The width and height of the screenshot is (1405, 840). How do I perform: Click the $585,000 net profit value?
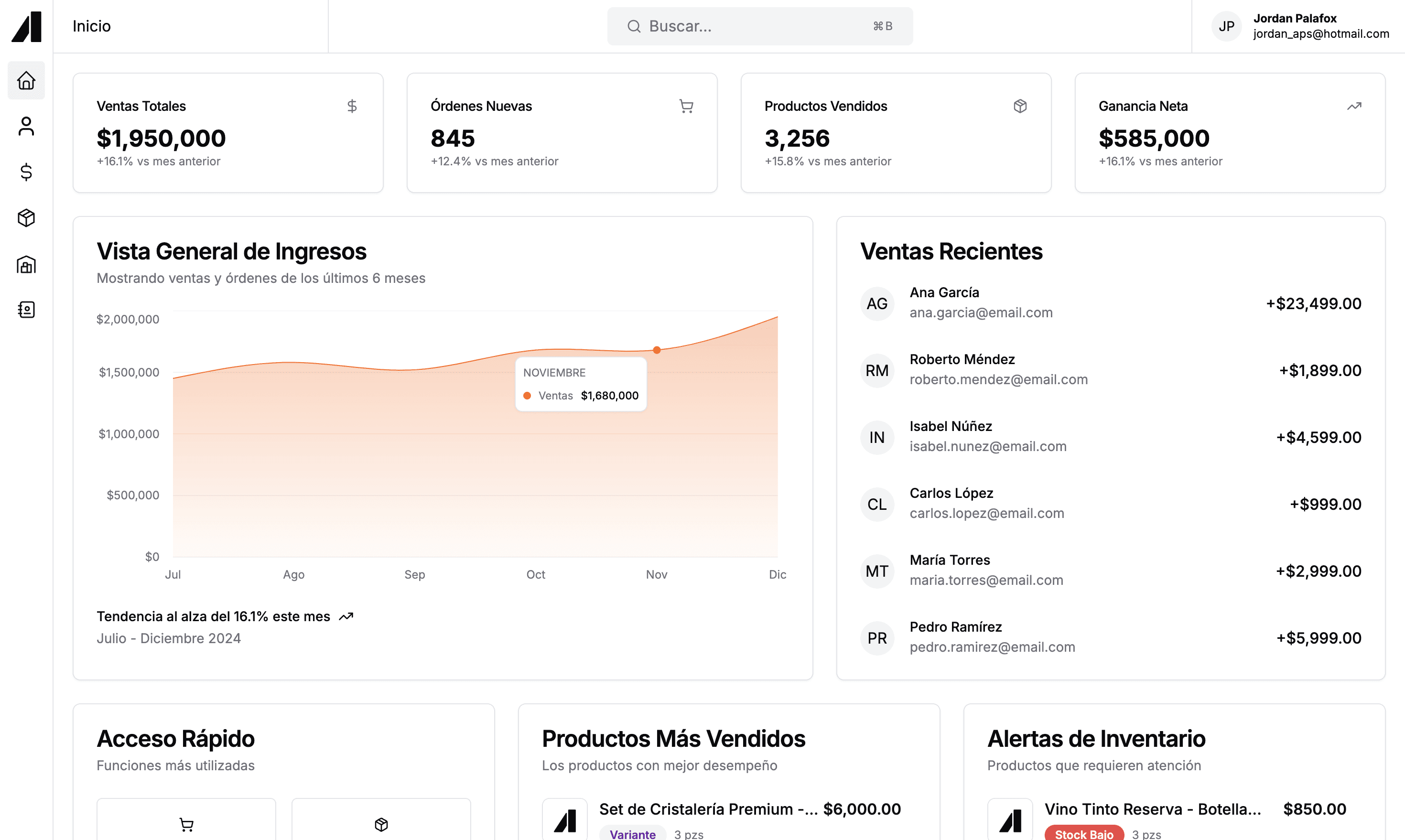[1154, 139]
